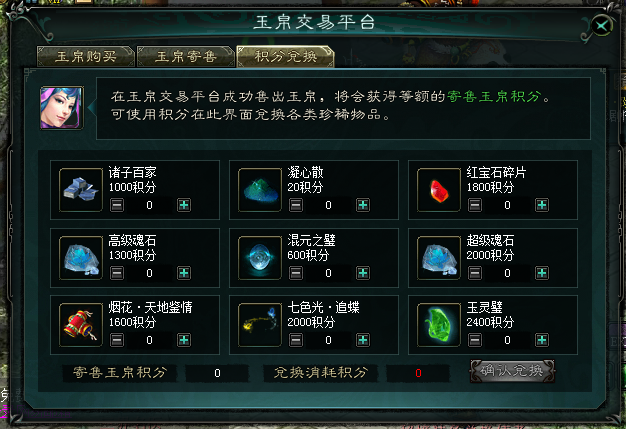Decrease 玉灵璧 quantity with minus button

[x=475, y=340]
